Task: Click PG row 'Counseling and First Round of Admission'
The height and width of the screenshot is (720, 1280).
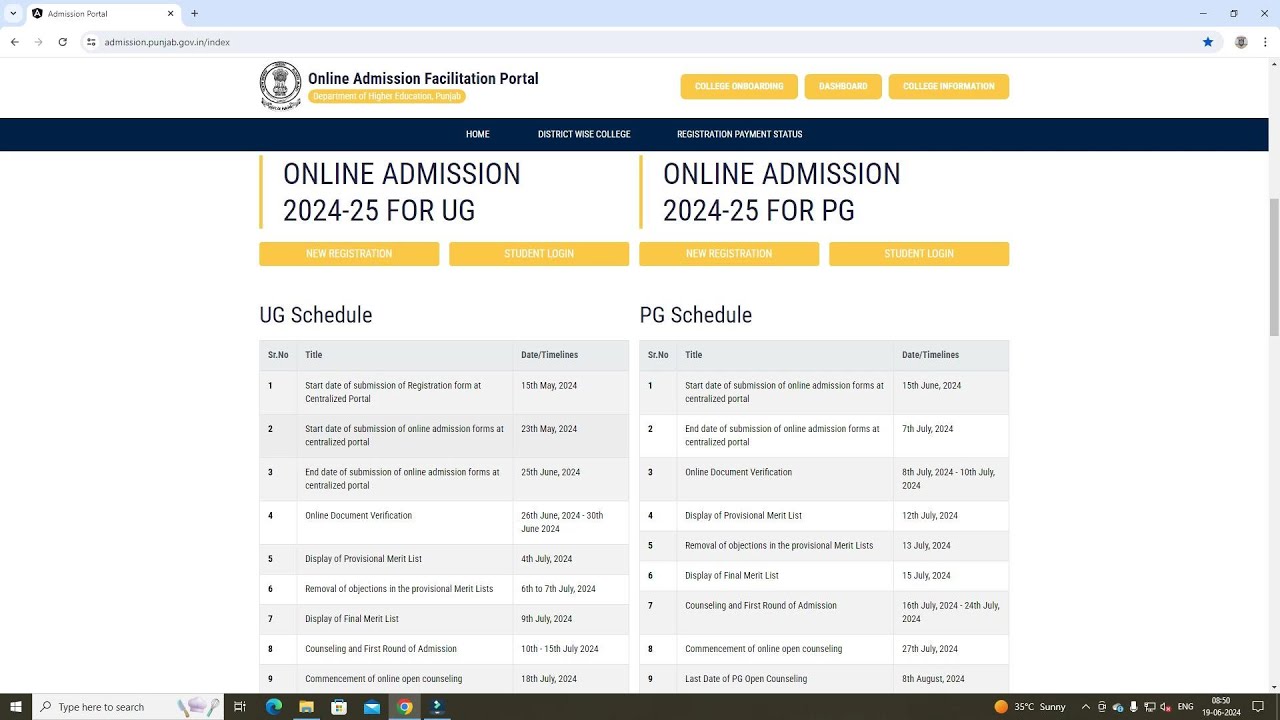Action: [824, 612]
